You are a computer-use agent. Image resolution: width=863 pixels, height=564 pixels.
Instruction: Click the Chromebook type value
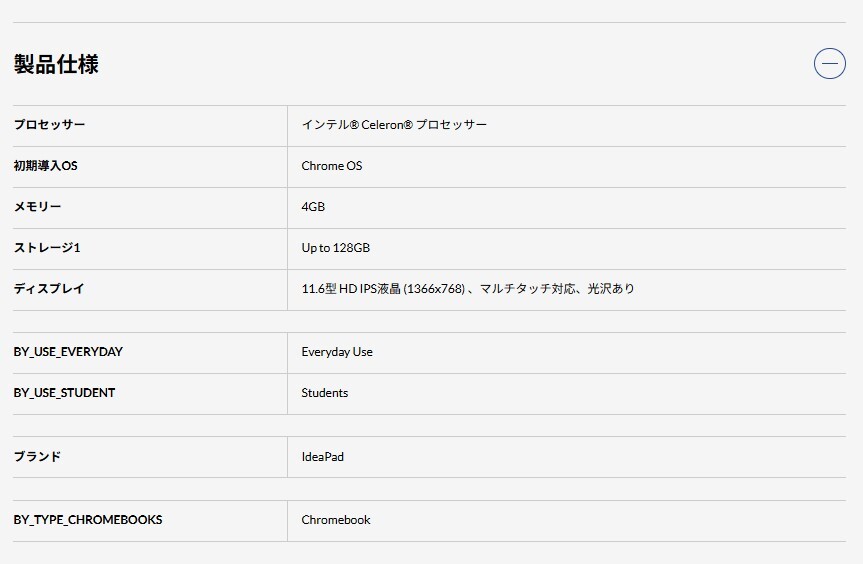coord(336,520)
